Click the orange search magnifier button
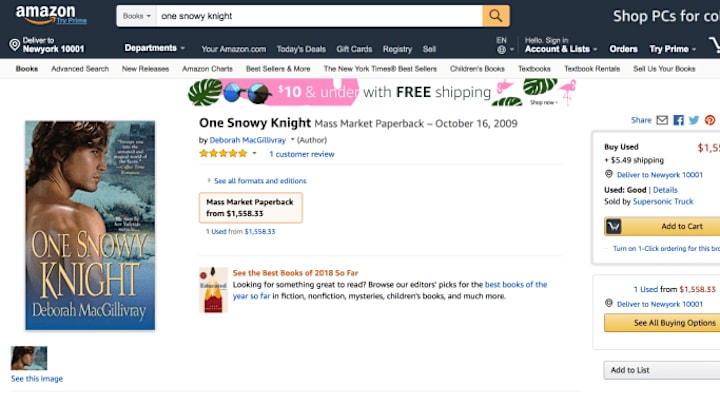The height and width of the screenshot is (405, 720). pos(495,16)
